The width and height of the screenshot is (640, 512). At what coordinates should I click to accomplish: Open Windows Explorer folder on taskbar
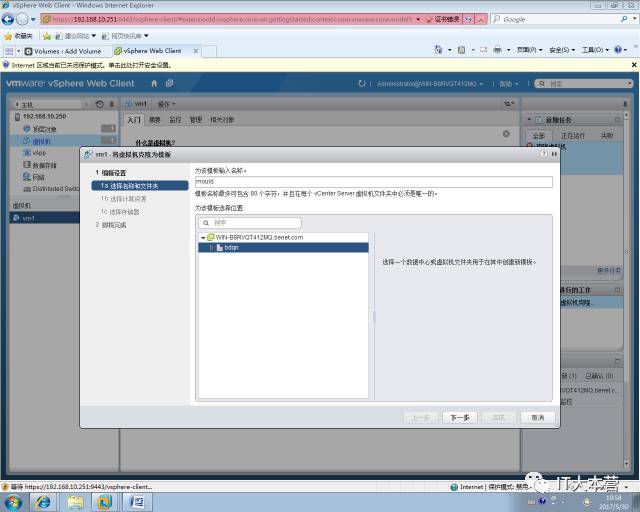pyautogui.click(x=75, y=502)
